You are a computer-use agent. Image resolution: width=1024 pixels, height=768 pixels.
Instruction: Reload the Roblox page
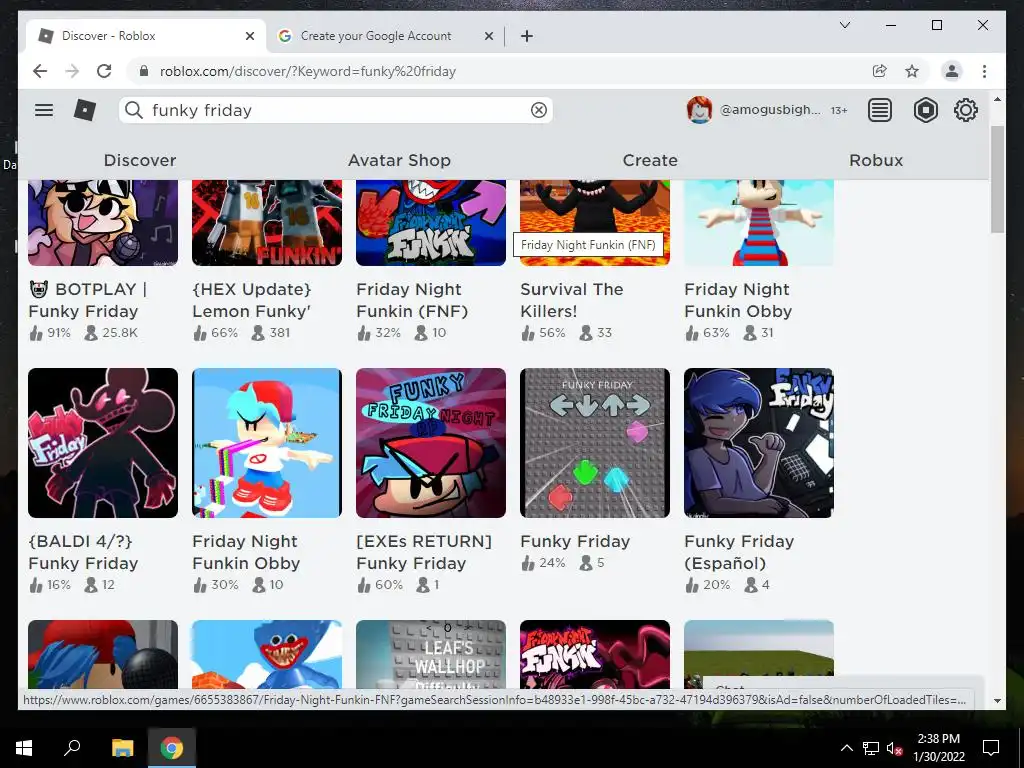[x=104, y=71]
